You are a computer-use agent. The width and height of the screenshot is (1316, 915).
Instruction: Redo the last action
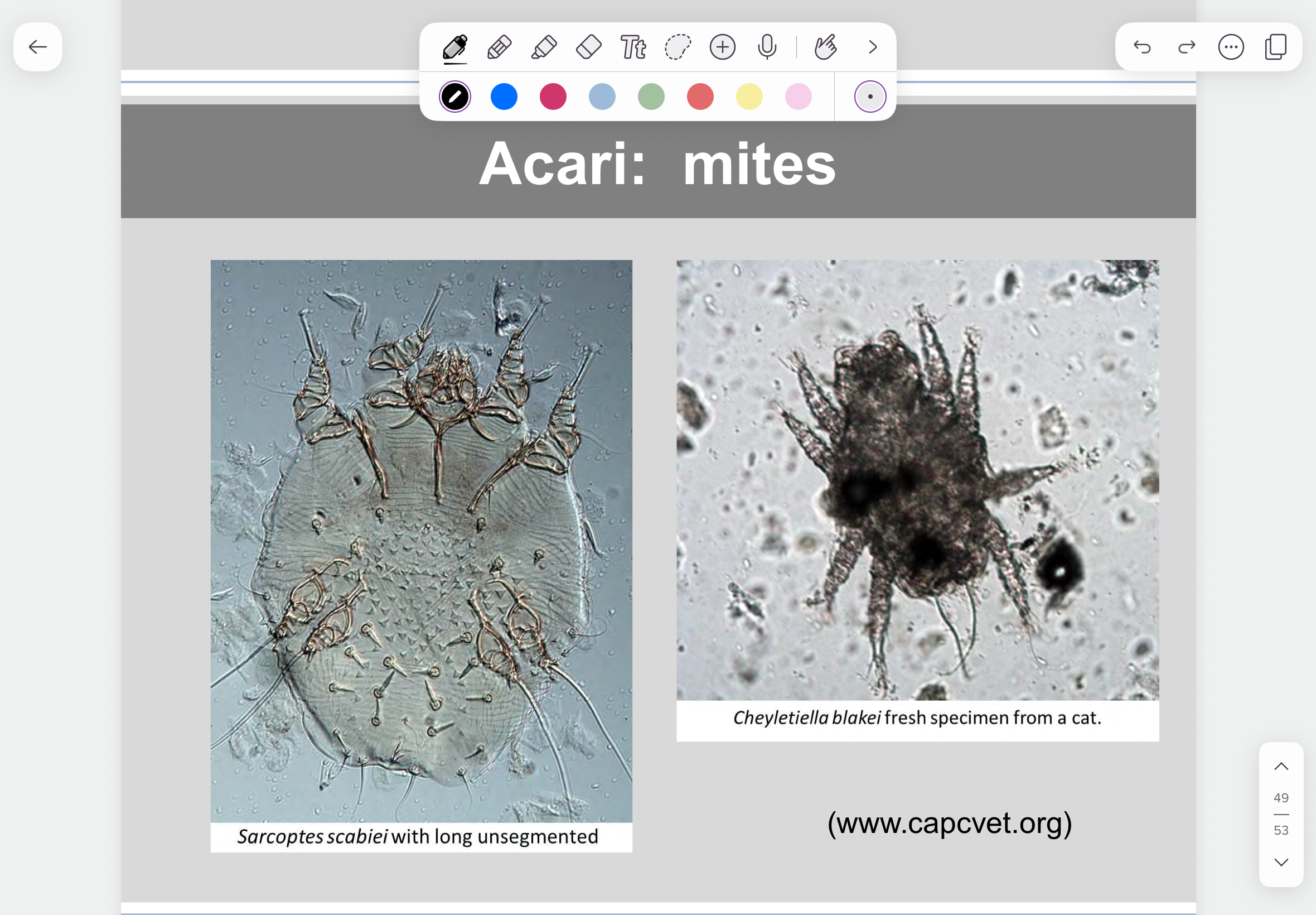1187,47
